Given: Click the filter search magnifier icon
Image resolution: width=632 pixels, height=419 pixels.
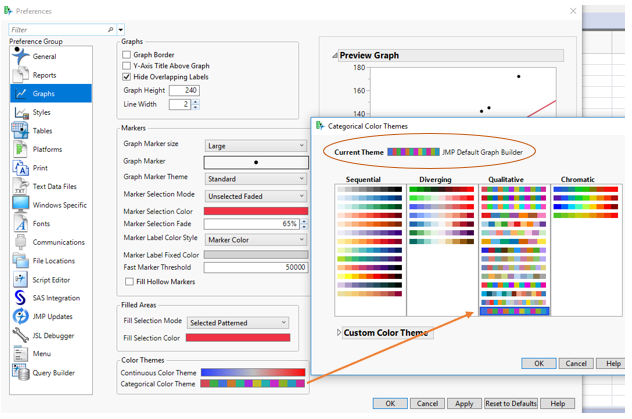Looking at the screenshot, I should pyautogui.click(x=111, y=29).
